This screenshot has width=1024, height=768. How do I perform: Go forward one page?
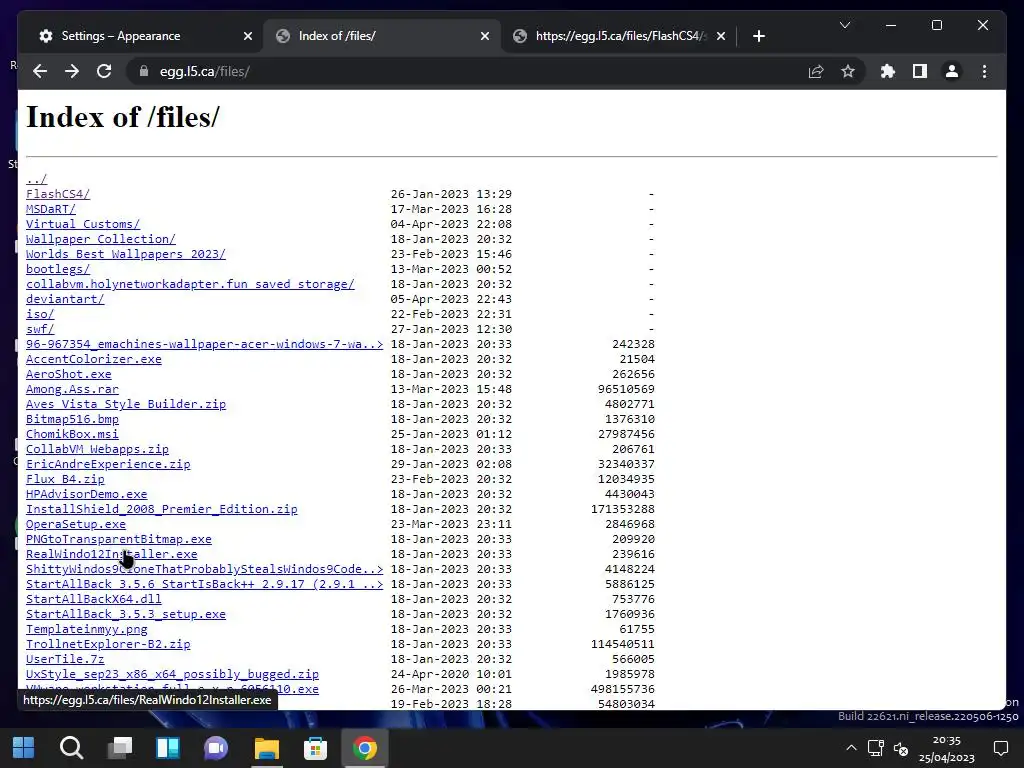tap(72, 71)
